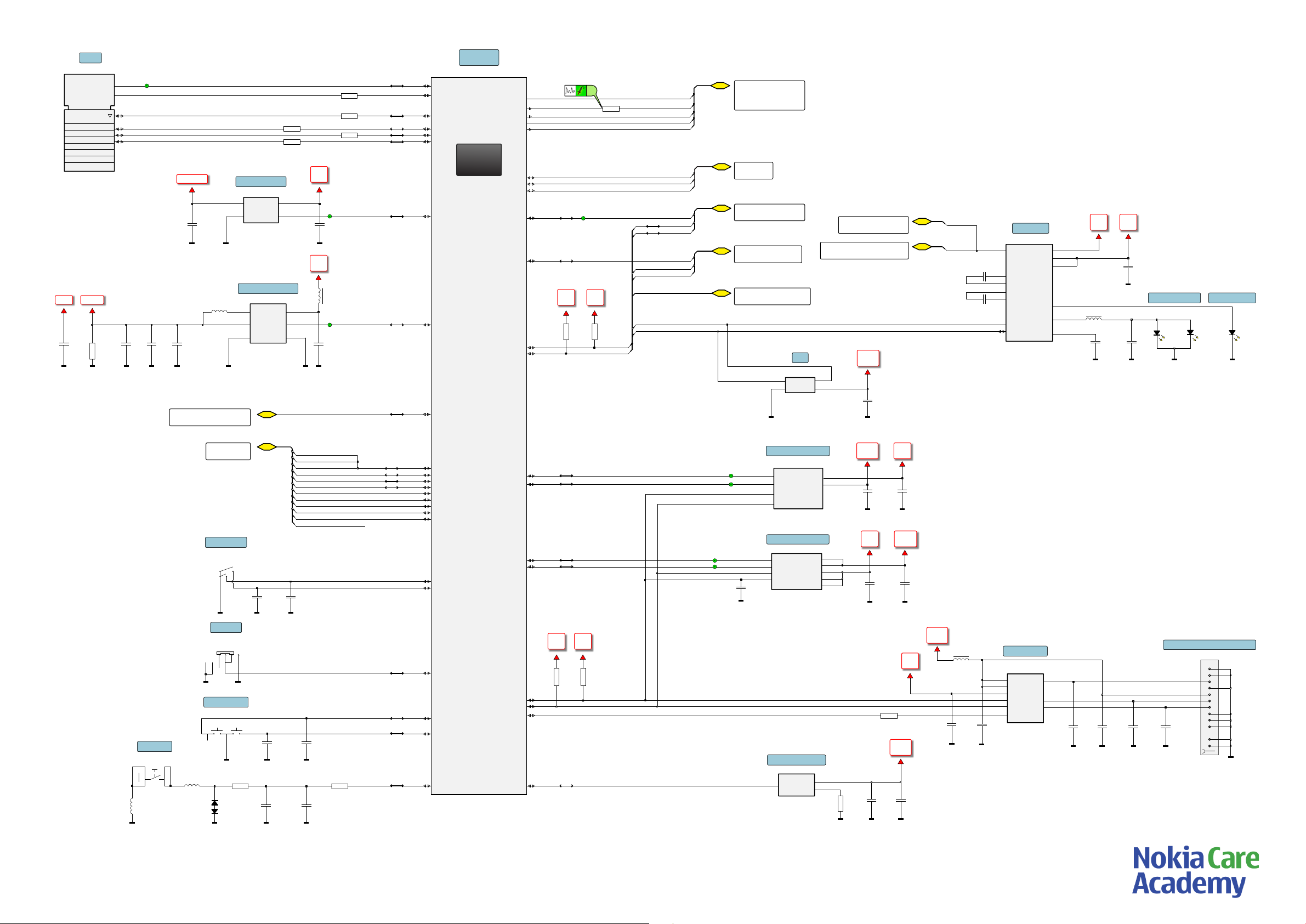Click the card connector symbol with stacked rows
The height and width of the screenshot is (924, 1306).
click(89, 122)
